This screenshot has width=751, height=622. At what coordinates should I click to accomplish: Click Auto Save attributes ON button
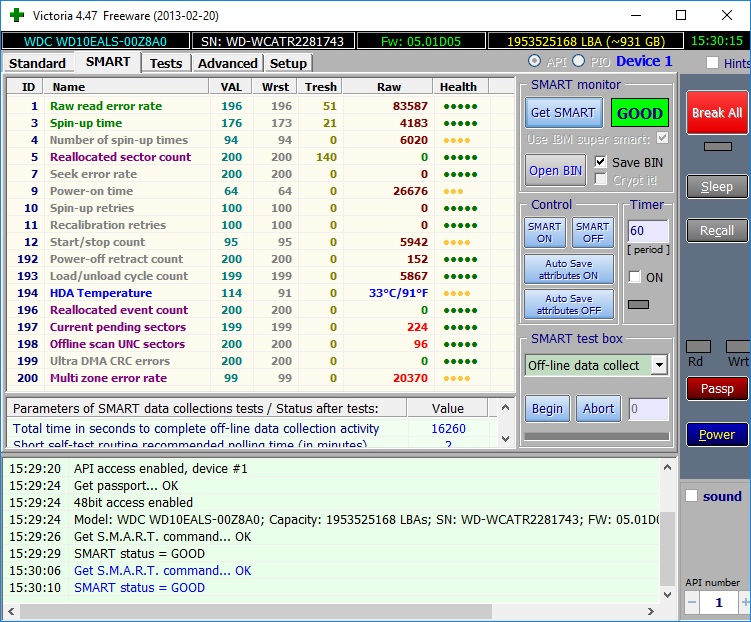click(x=569, y=270)
